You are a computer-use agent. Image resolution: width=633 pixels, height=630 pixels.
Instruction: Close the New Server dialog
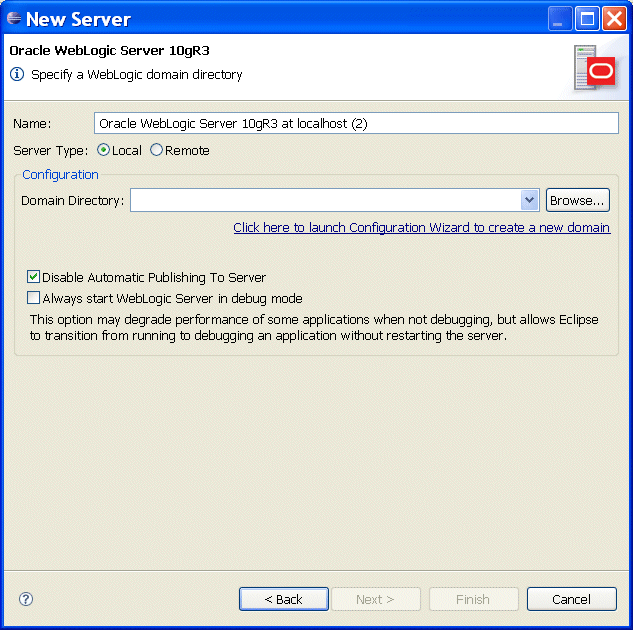[x=614, y=19]
